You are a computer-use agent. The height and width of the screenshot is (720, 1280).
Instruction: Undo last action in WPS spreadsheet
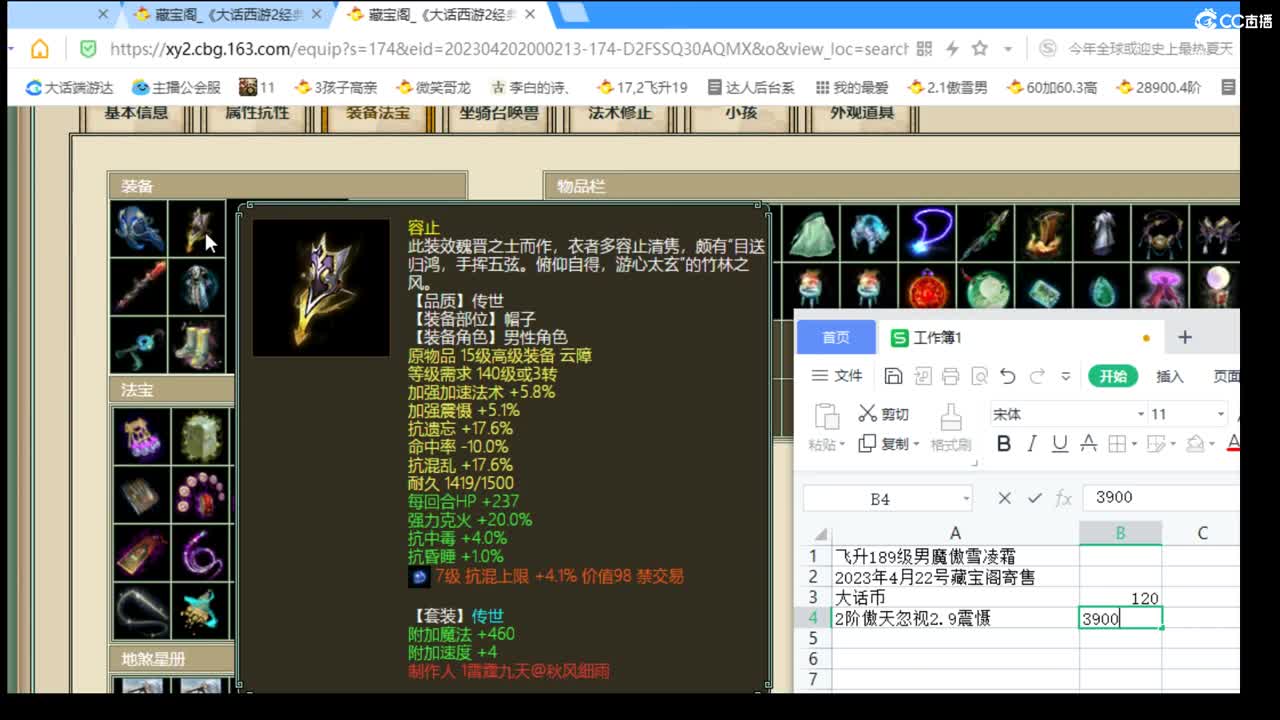[x=1008, y=376]
